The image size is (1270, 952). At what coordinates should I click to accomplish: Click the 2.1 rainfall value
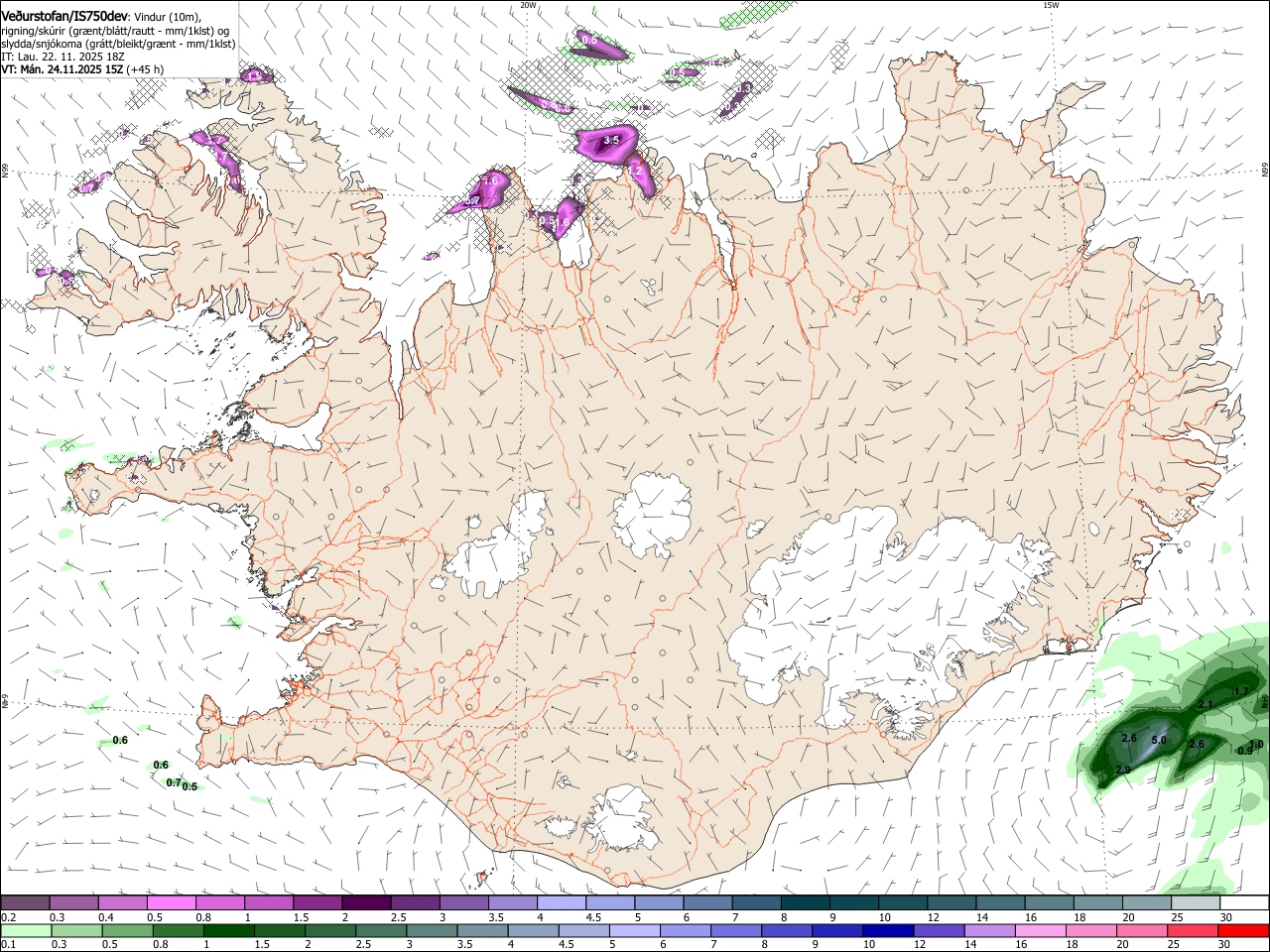[1206, 705]
